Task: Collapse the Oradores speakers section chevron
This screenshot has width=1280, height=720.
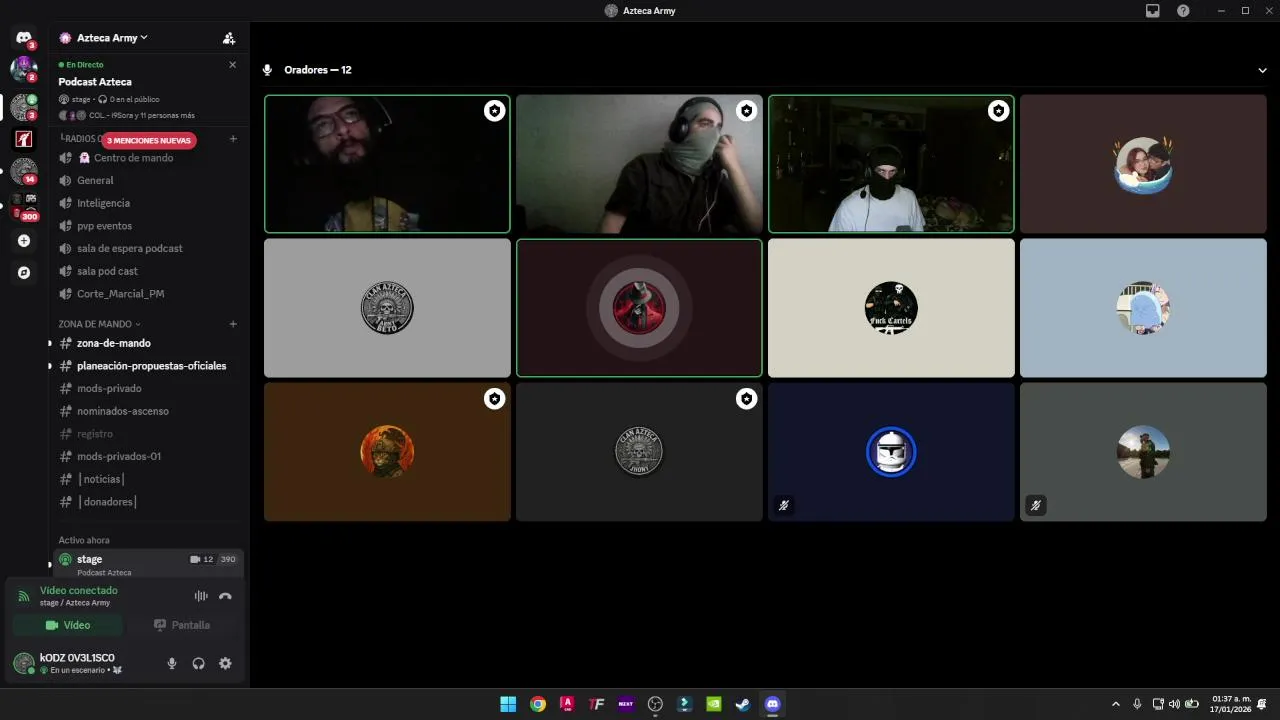Action: 1263,70
